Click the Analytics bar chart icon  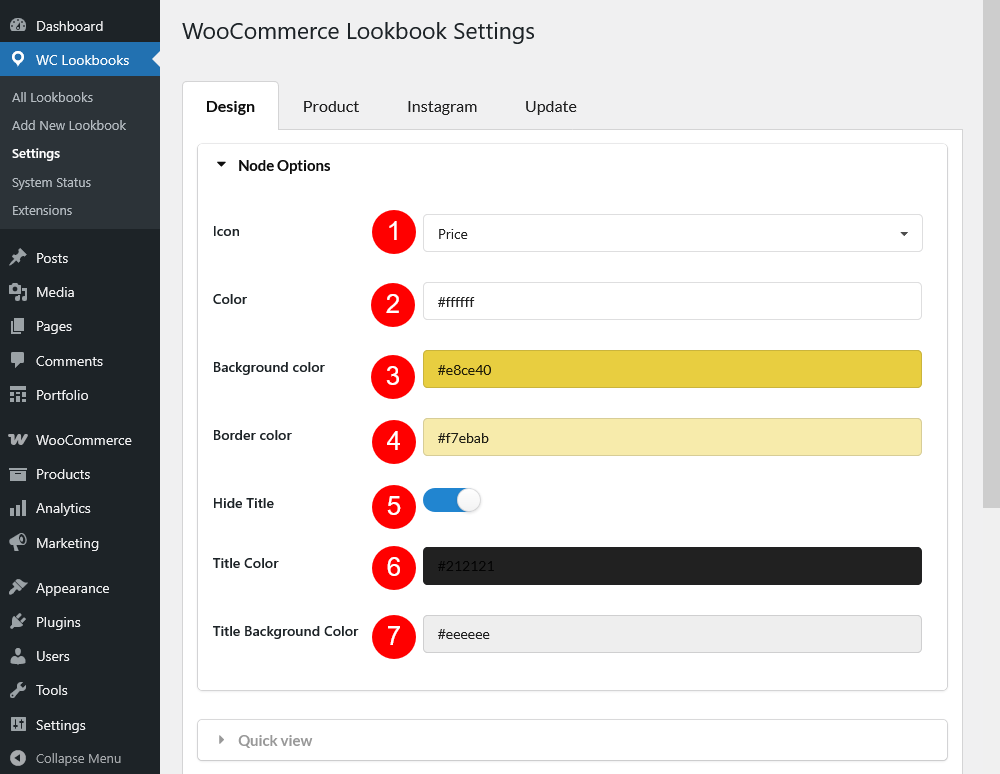(18, 508)
